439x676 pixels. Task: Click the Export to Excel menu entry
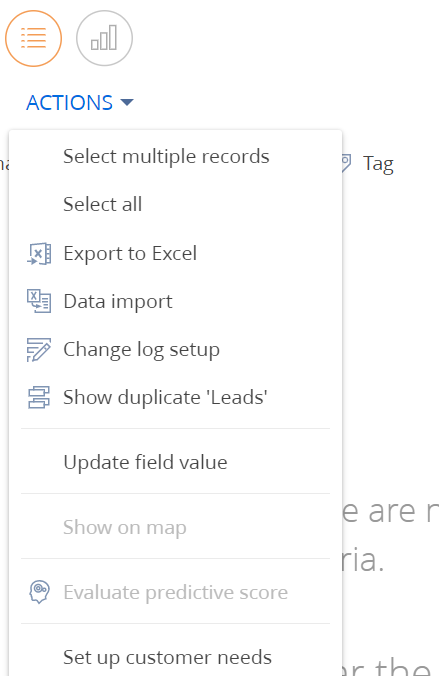pyautogui.click(x=176, y=253)
